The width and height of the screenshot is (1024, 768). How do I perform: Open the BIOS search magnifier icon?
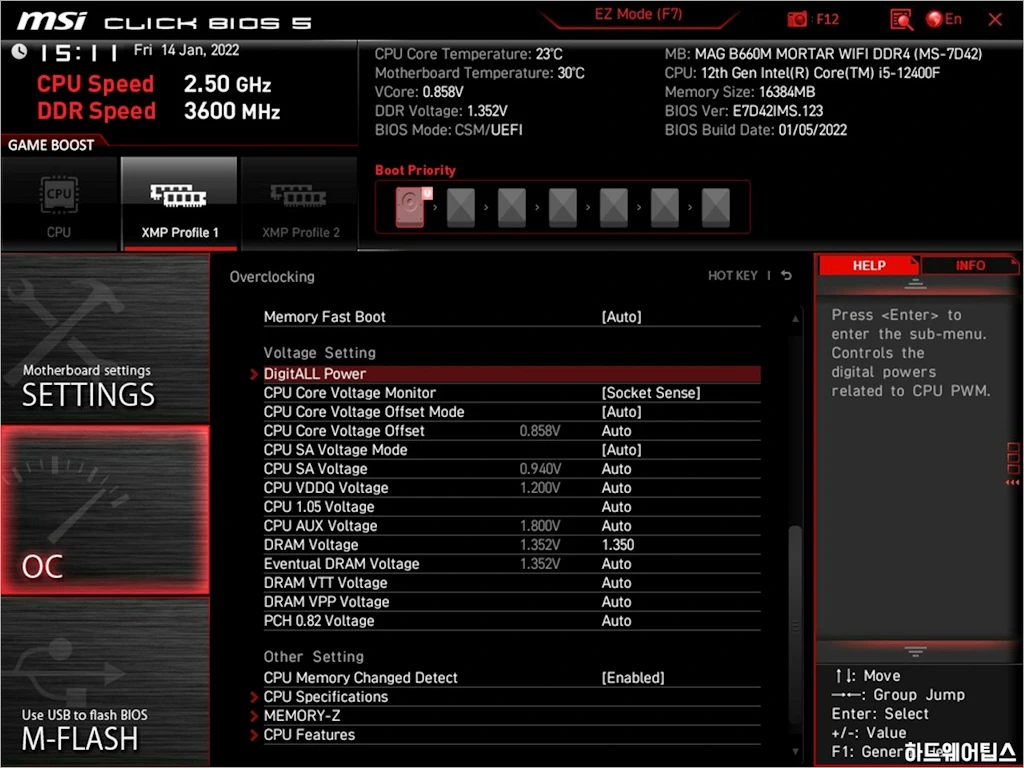click(x=901, y=20)
